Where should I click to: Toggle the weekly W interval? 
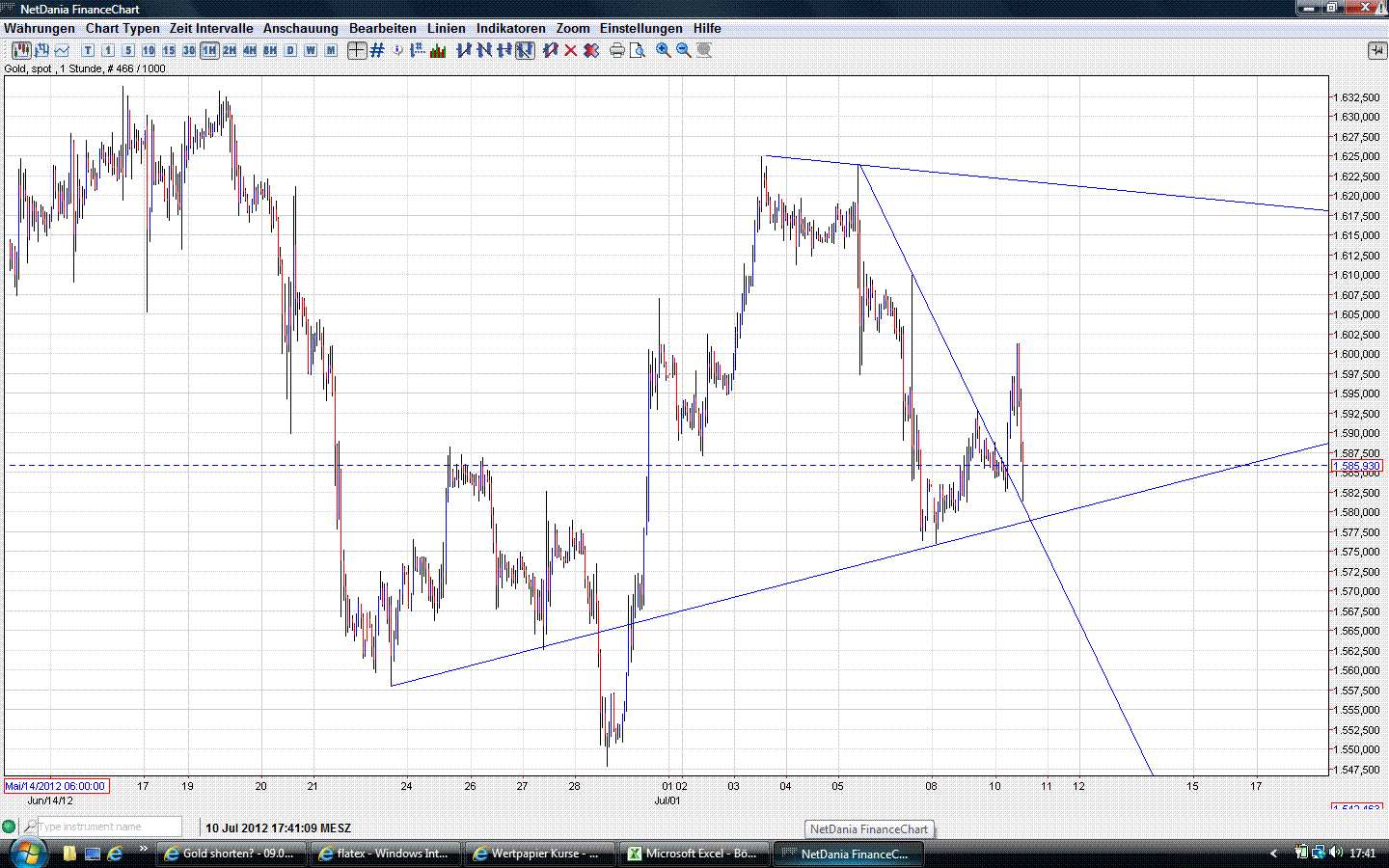click(310, 50)
